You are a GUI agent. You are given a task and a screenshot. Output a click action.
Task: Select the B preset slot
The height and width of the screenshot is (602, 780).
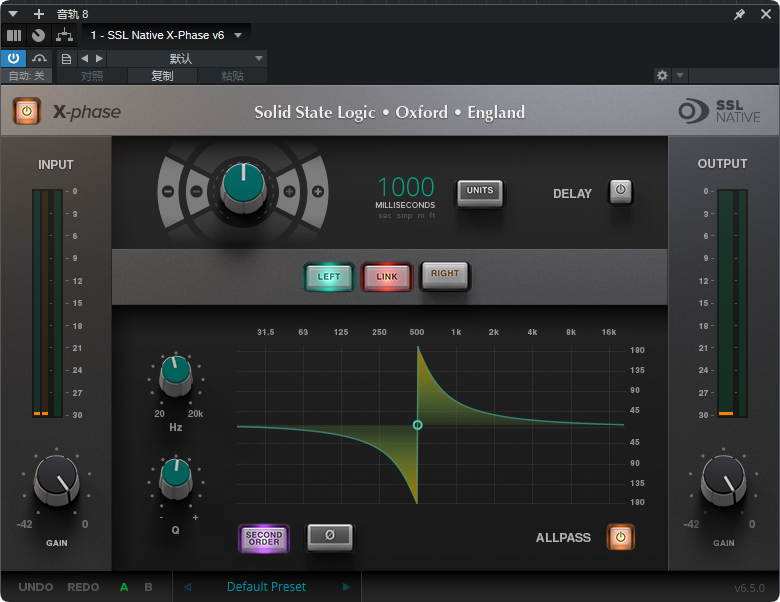(148, 587)
